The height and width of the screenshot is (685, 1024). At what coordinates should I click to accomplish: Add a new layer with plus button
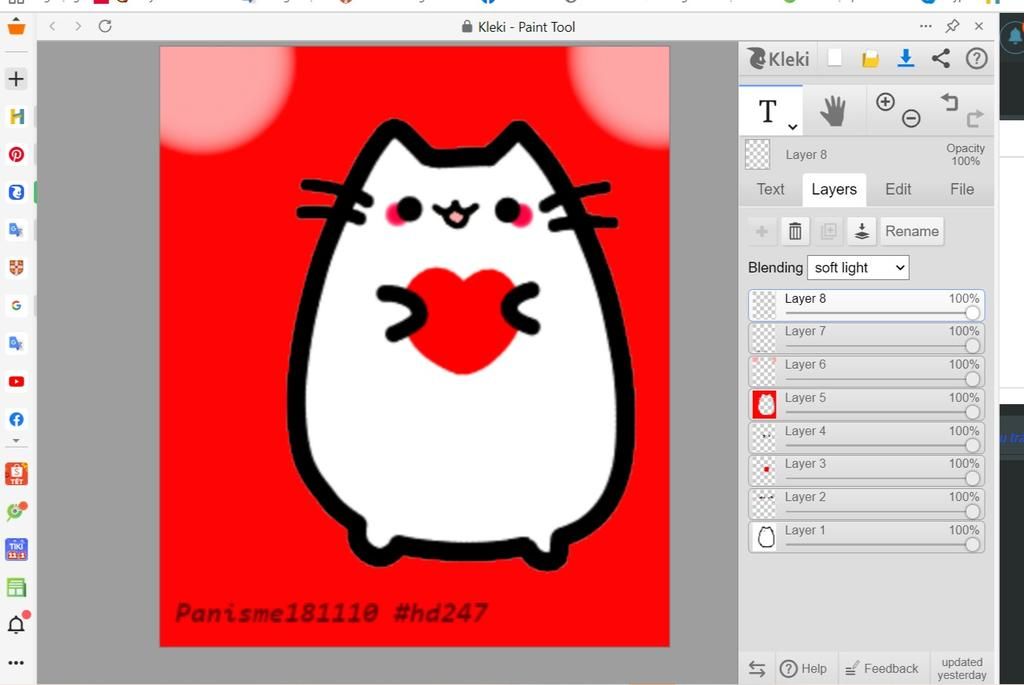(x=761, y=231)
